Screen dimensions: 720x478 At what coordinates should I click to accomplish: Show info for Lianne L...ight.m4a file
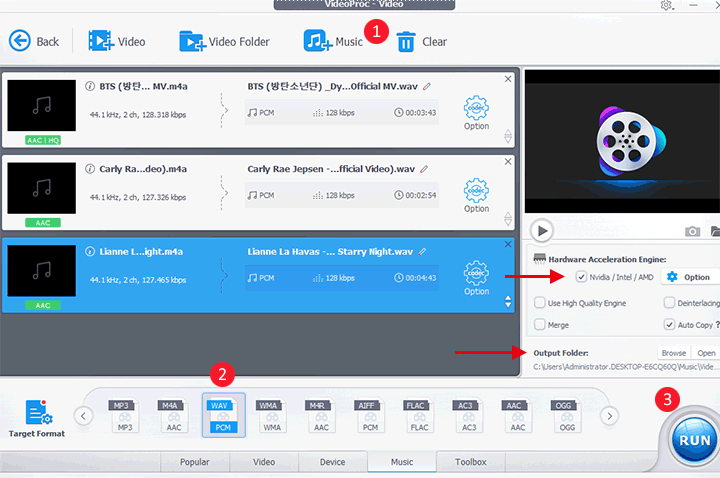pos(90,252)
